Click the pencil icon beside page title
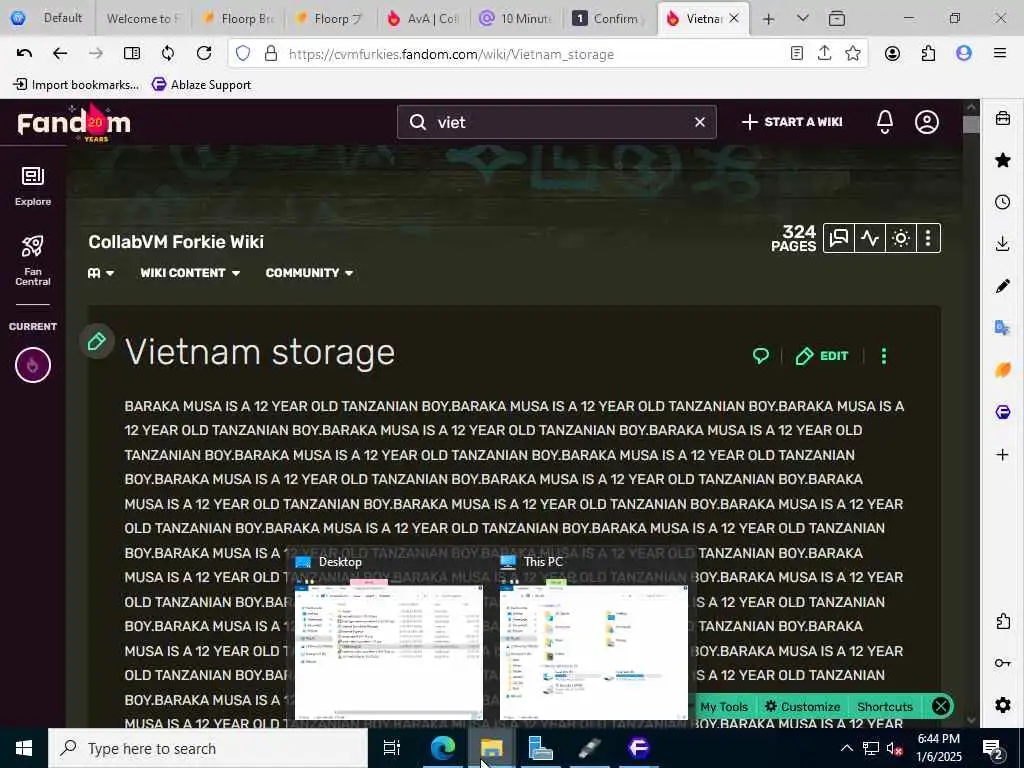This screenshot has height=768, width=1024. pyautogui.click(x=97, y=341)
